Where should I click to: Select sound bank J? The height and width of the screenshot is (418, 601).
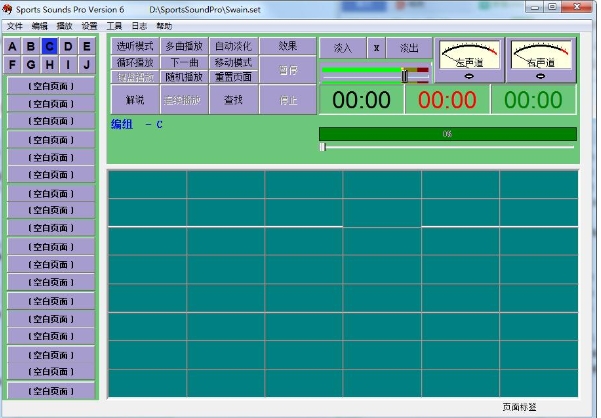click(87, 64)
